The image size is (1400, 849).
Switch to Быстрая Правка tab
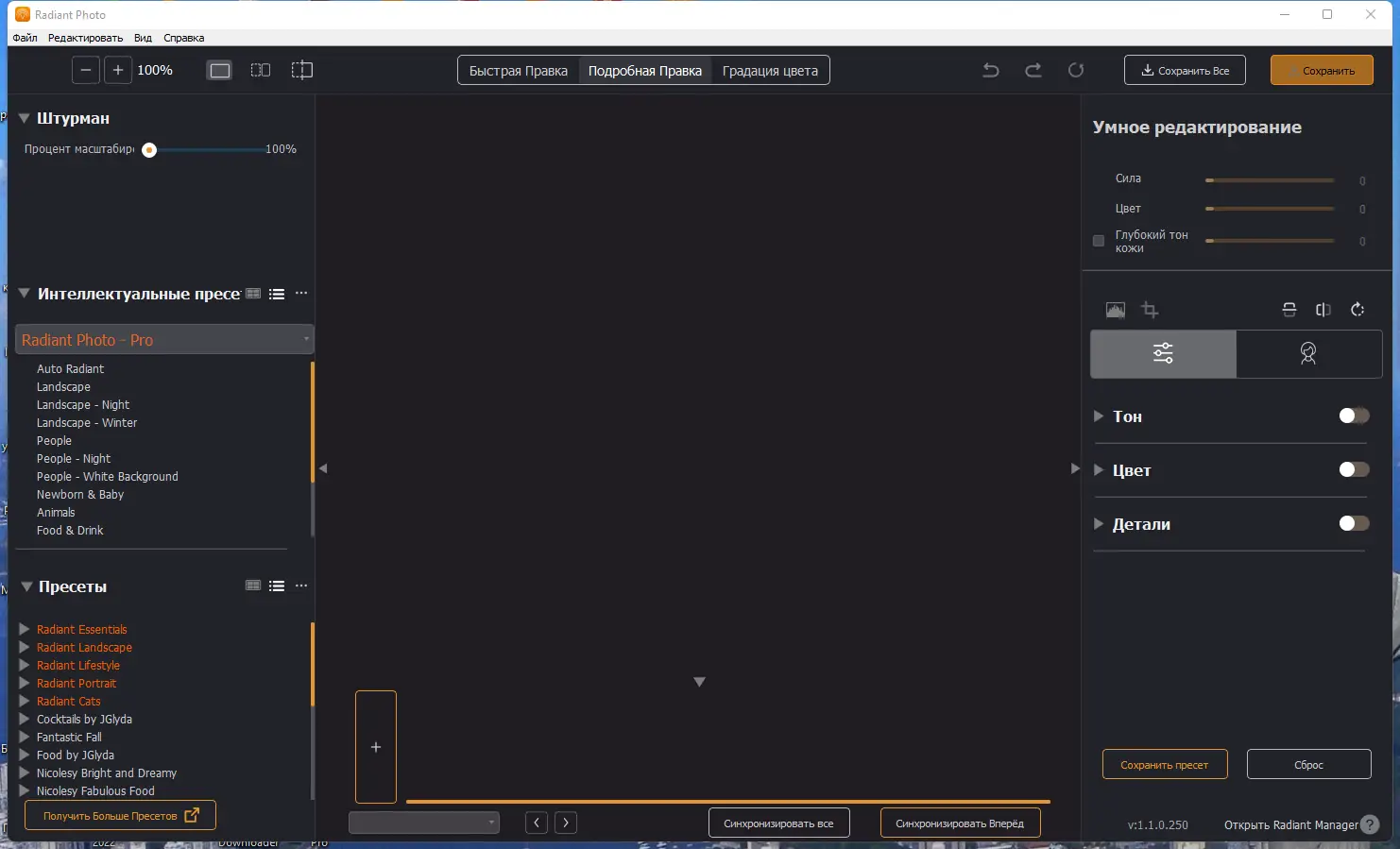point(519,71)
